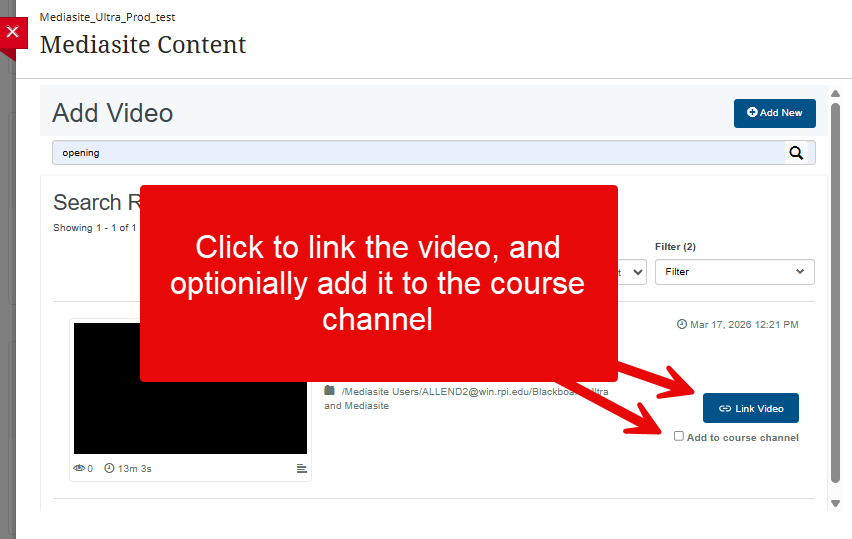Click the scrollbar up arrow

coord(836,93)
